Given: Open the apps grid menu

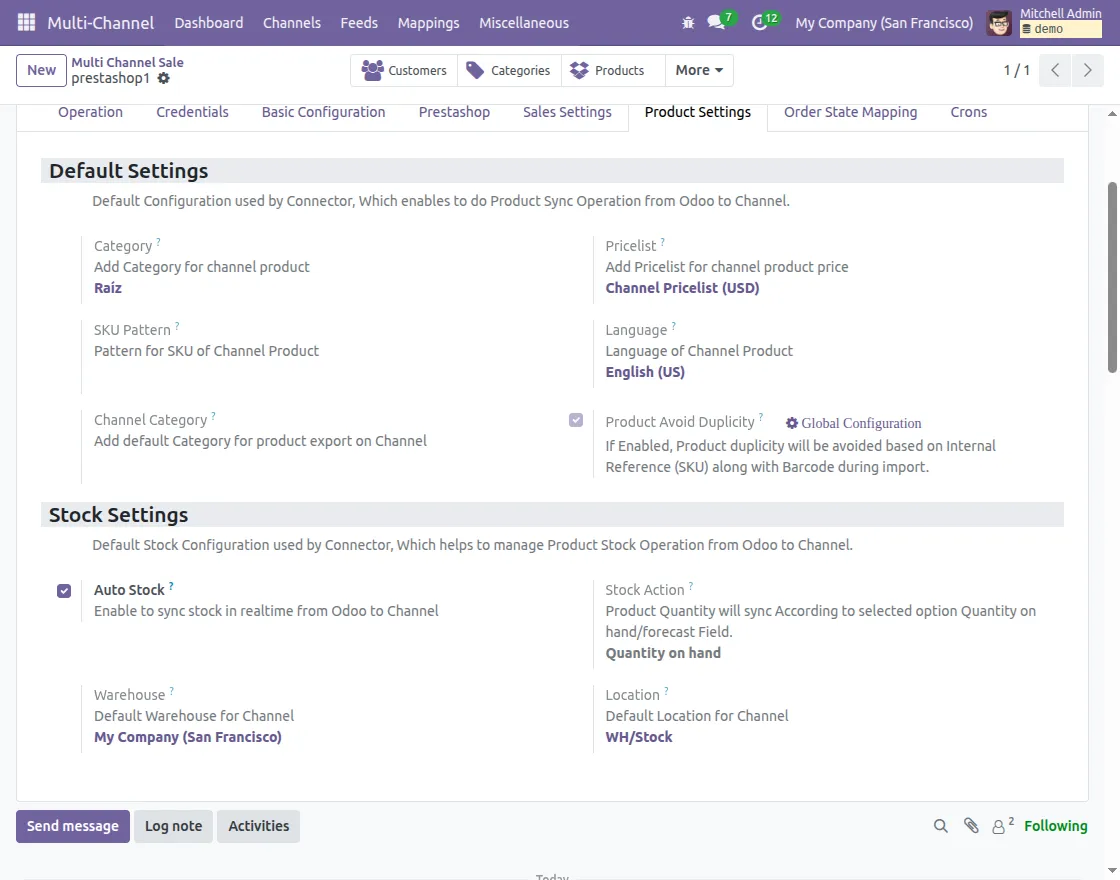Looking at the screenshot, I should (25, 22).
